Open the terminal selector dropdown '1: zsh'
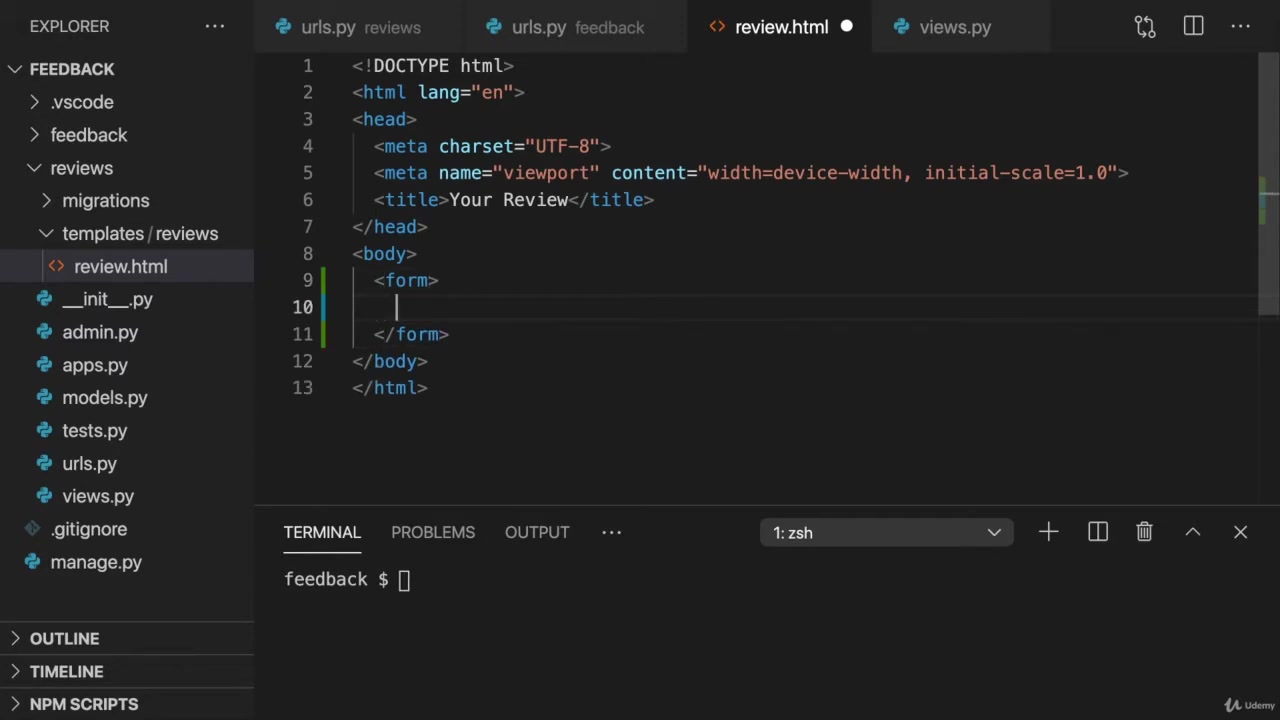Viewport: 1280px width, 720px height. (886, 533)
